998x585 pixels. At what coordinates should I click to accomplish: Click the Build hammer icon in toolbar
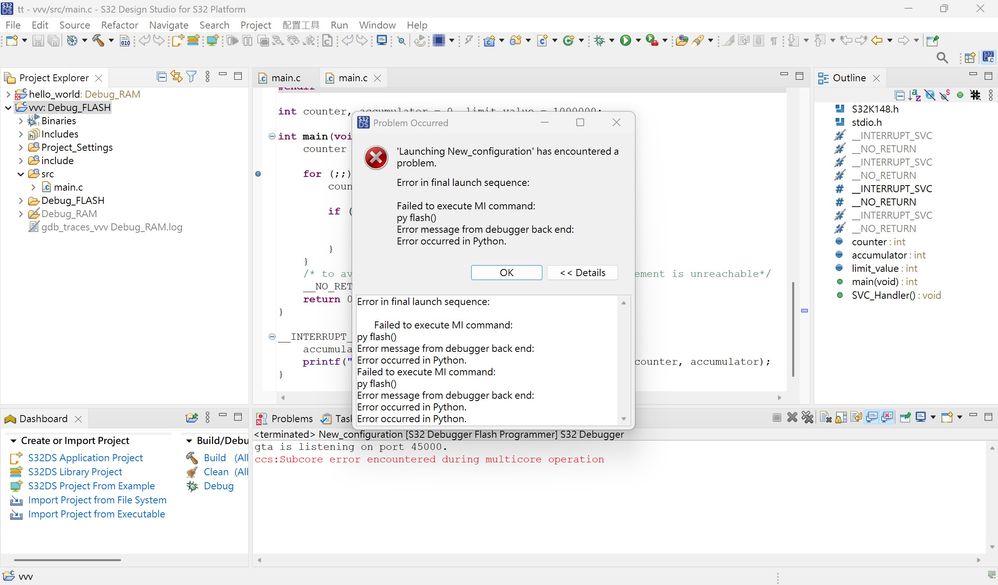97,42
